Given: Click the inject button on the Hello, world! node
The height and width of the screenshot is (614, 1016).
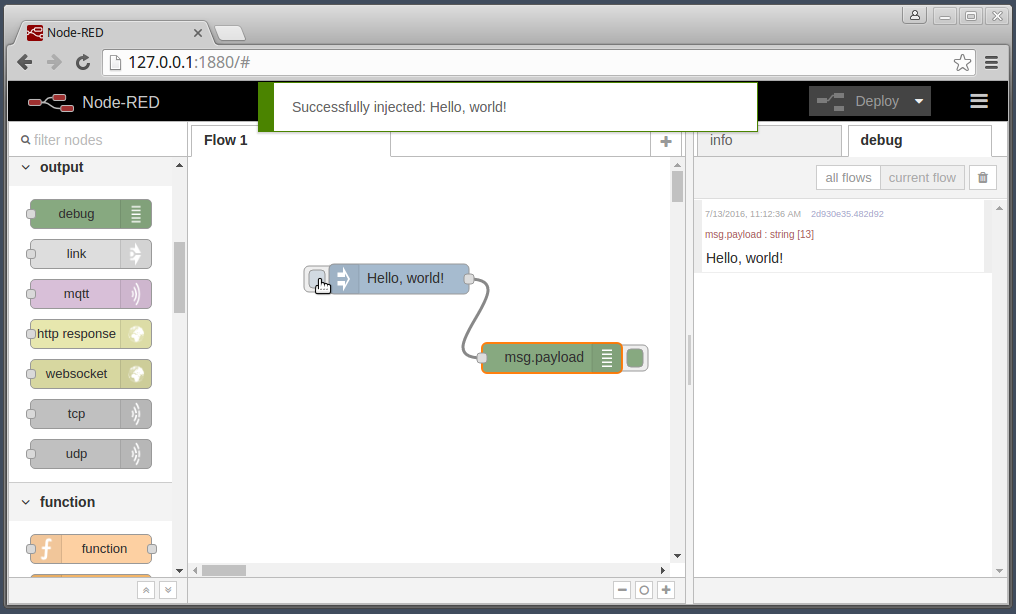Looking at the screenshot, I should (x=316, y=279).
